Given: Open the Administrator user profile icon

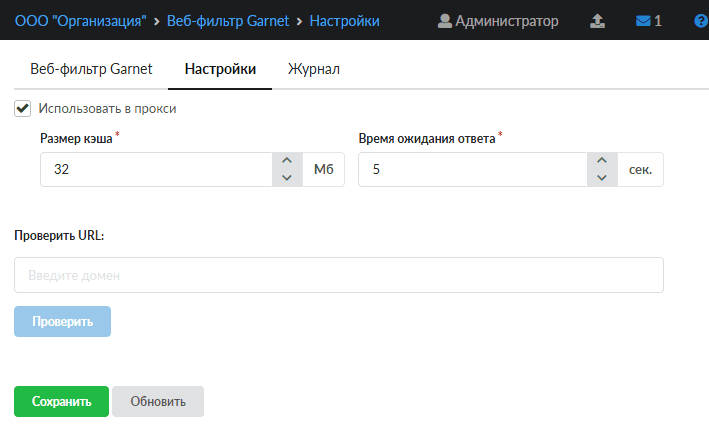Looking at the screenshot, I should pyautogui.click(x=444, y=21).
